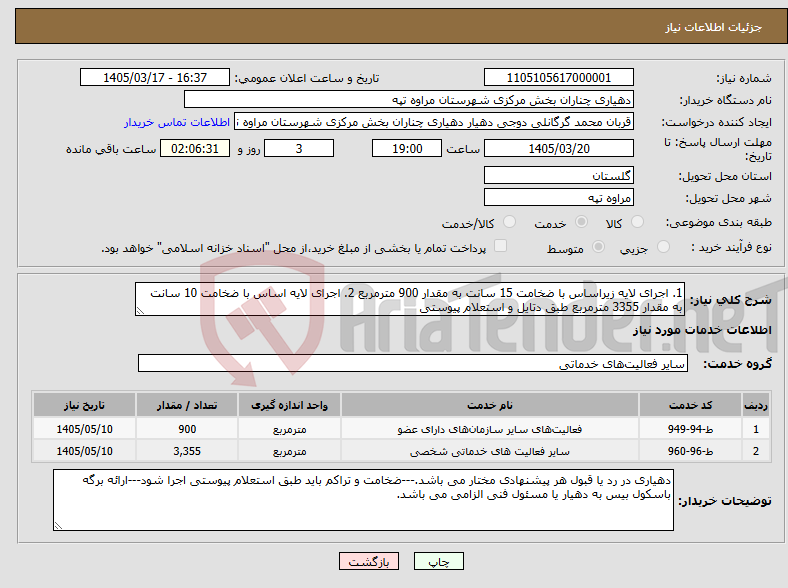The image size is (788, 588).
Task: Click the ردیف column header
Action: click(756, 405)
